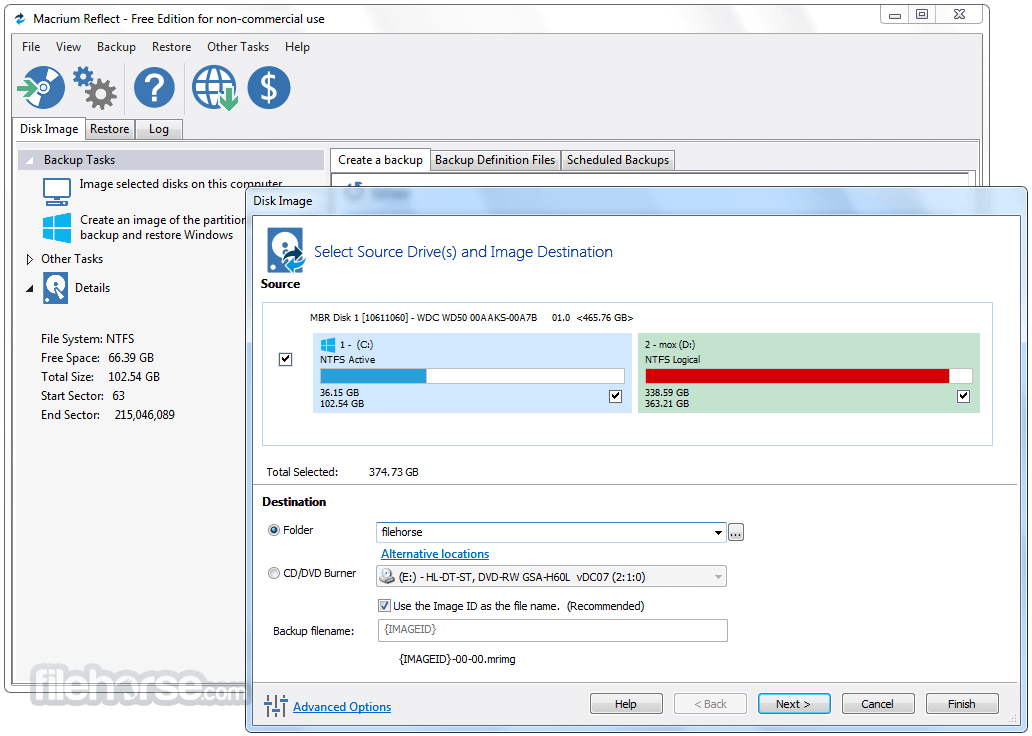
Task: Select the 1 - (C:) partition block
Action: click(x=472, y=373)
